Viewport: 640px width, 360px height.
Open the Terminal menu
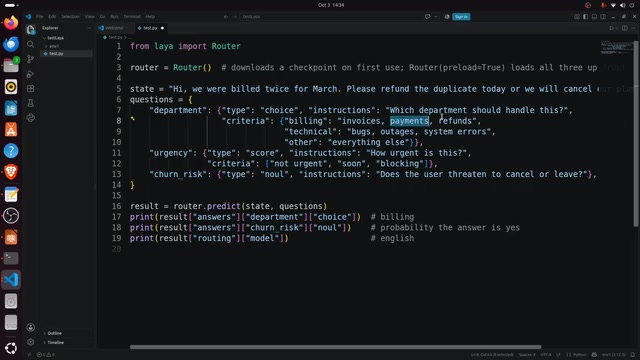[132, 17]
